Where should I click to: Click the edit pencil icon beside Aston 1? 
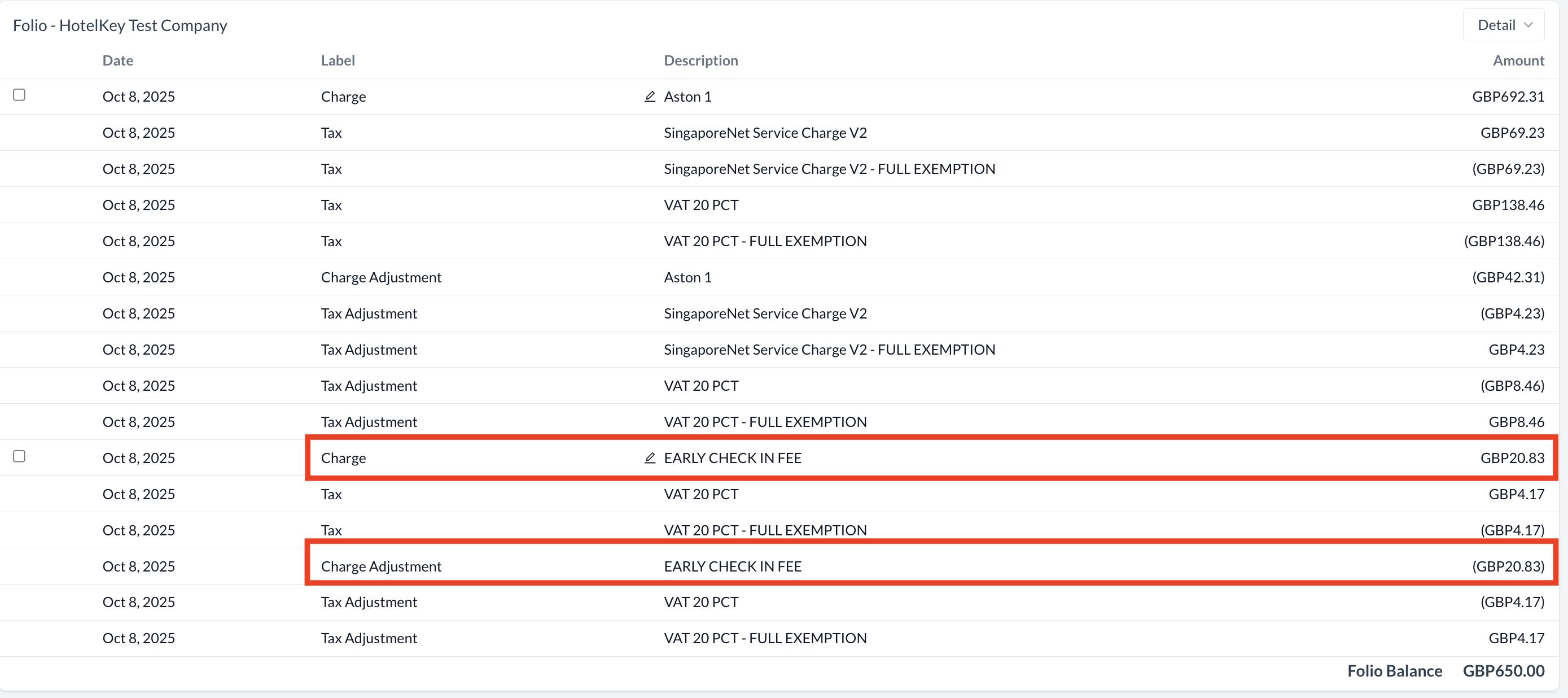point(650,96)
